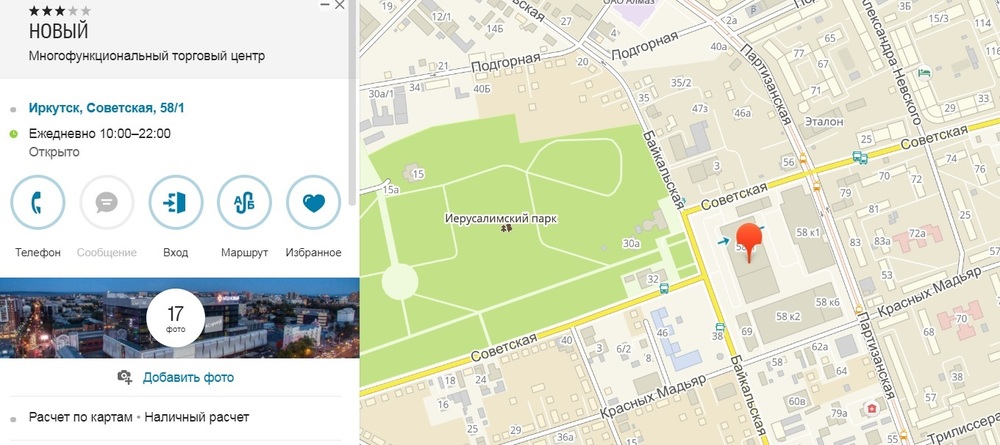The width and height of the screenshot is (1000, 445).
Task: Open the night city photo thumbnail
Action: point(179,318)
